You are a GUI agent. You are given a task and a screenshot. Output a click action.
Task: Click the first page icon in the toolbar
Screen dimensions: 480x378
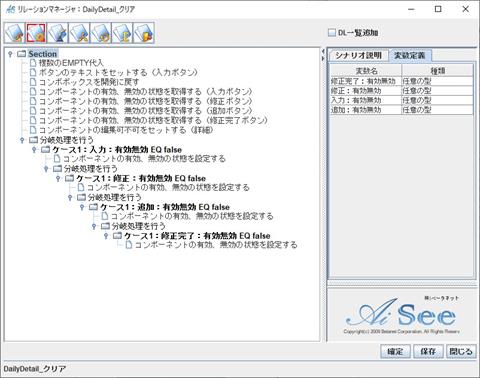(14, 33)
